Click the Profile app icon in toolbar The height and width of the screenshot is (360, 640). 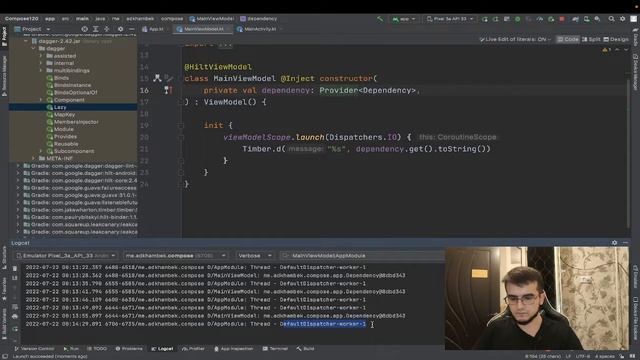pos(540,19)
